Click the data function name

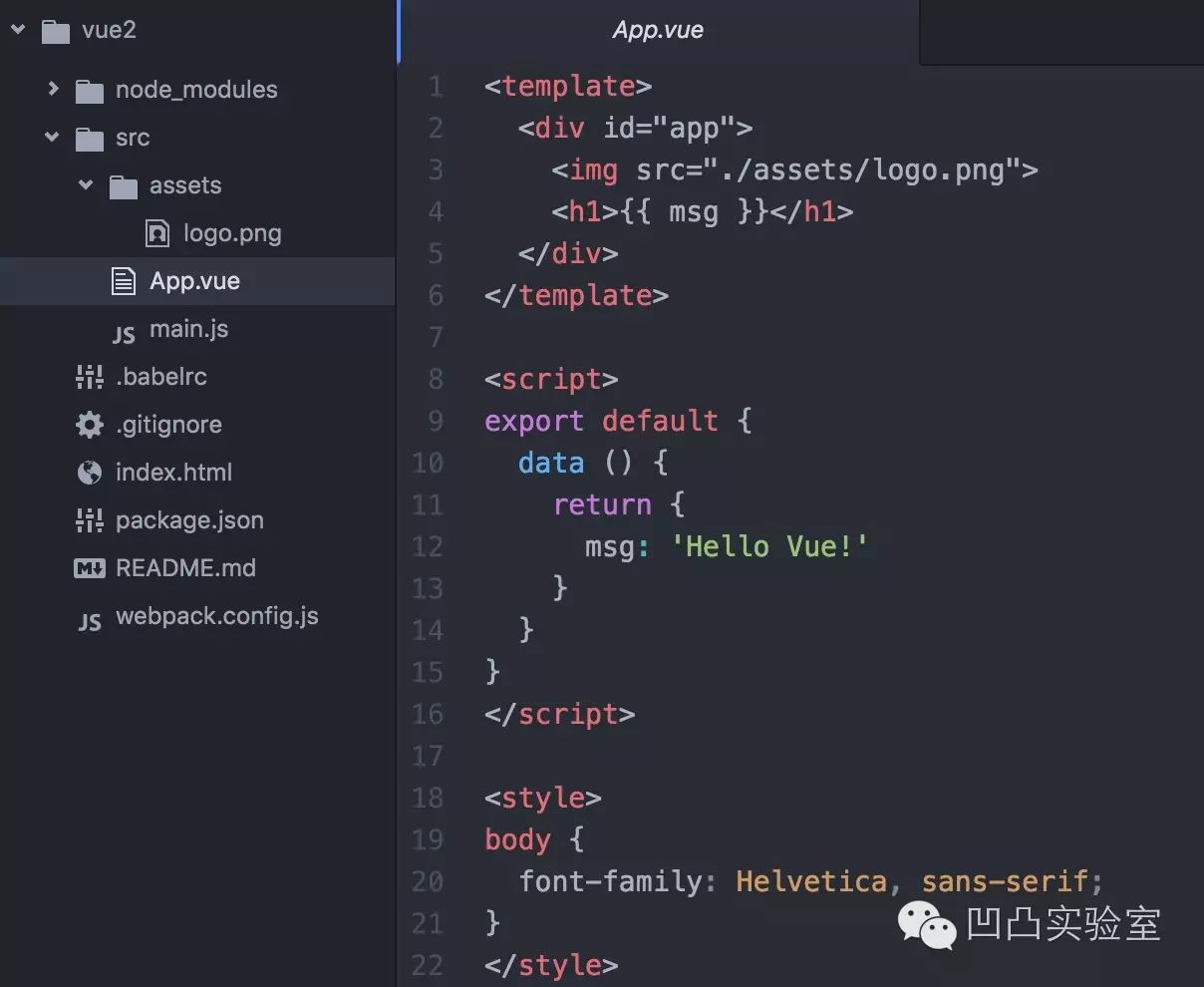click(551, 464)
